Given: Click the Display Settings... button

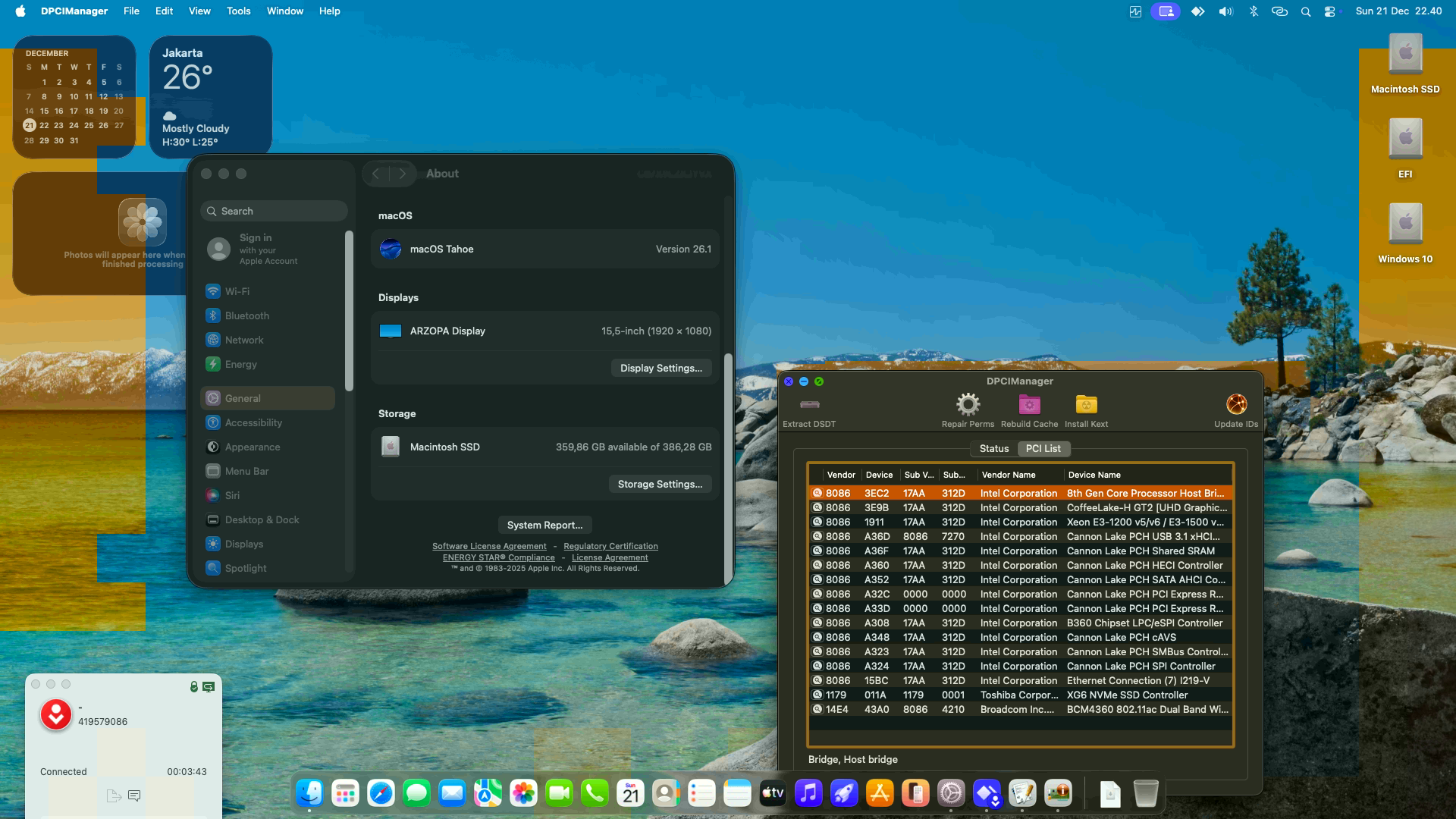Looking at the screenshot, I should (x=661, y=368).
